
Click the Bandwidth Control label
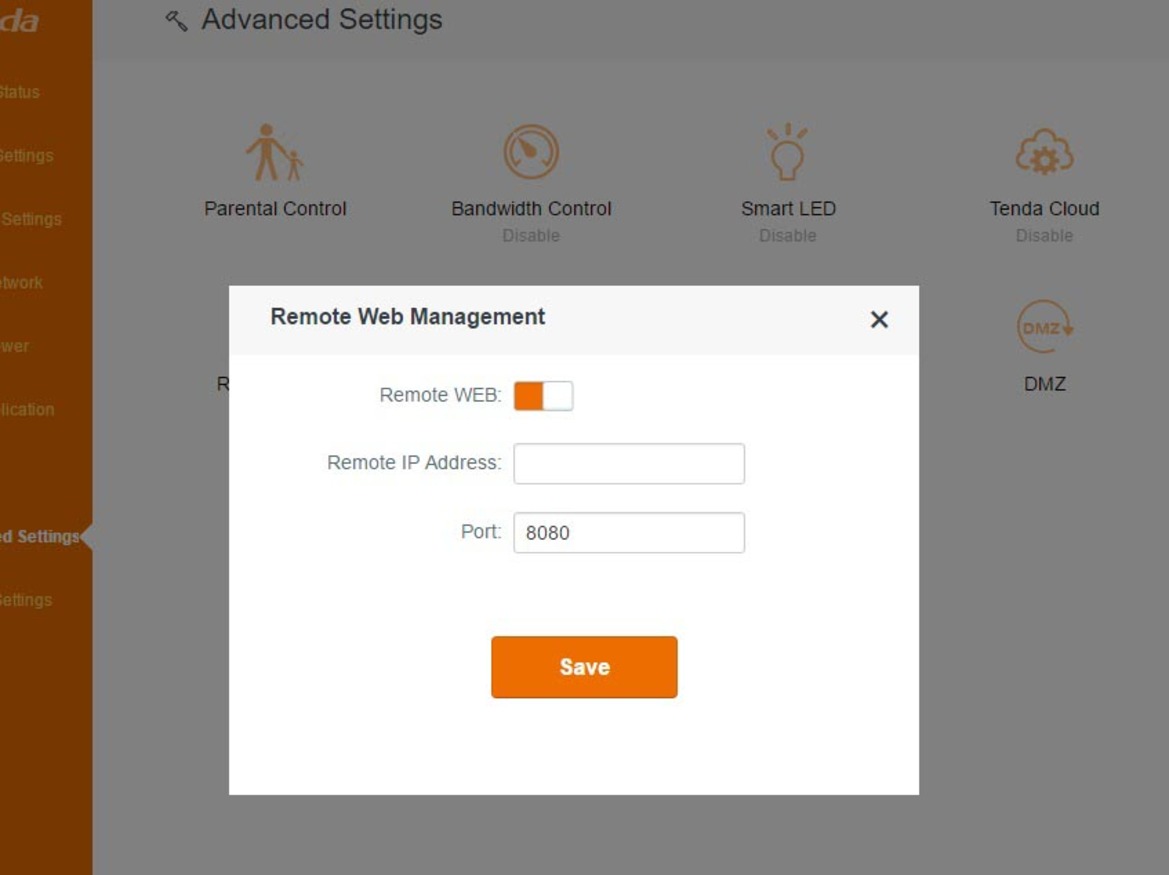pos(531,209)
